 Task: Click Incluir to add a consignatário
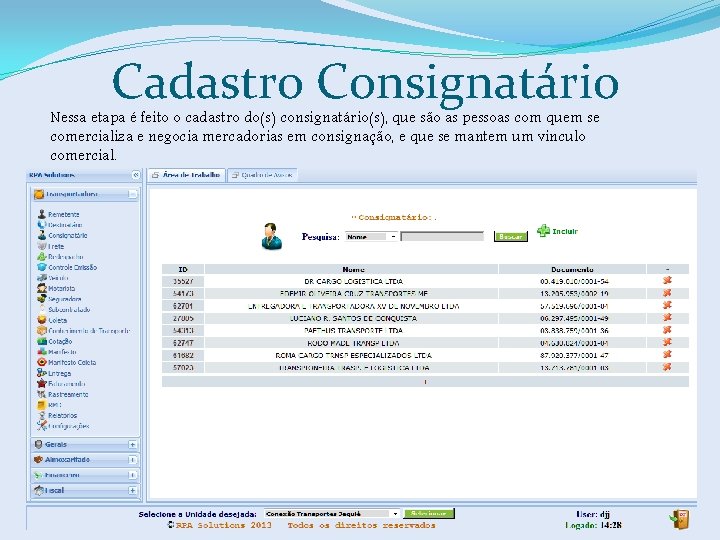click(557, 231)
